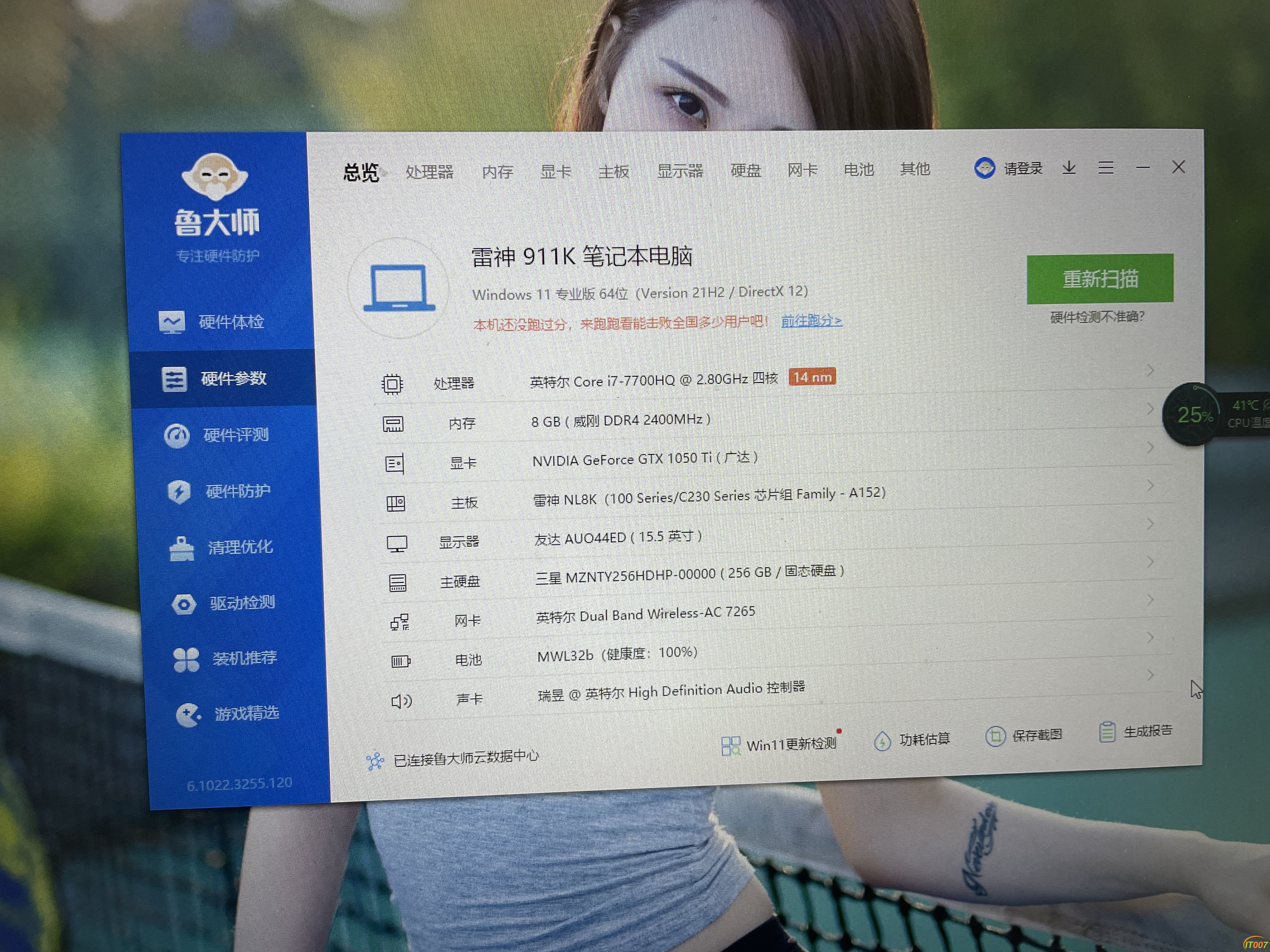Click the processor chip icon
Image resolution: width=1270 pixels, height=952 pixels.
(392, 384)
